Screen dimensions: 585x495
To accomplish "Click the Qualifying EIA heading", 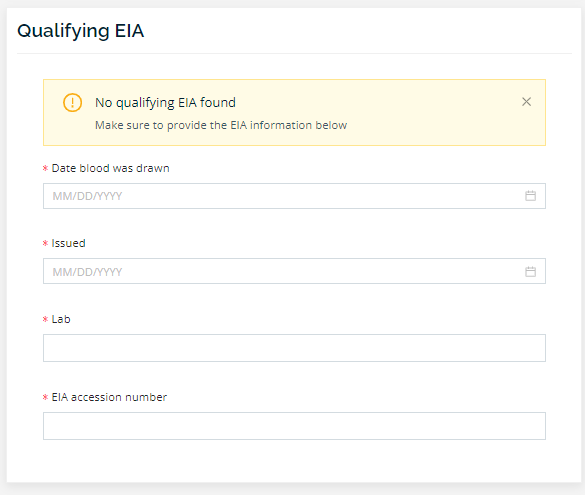I will tap(81, 31).
